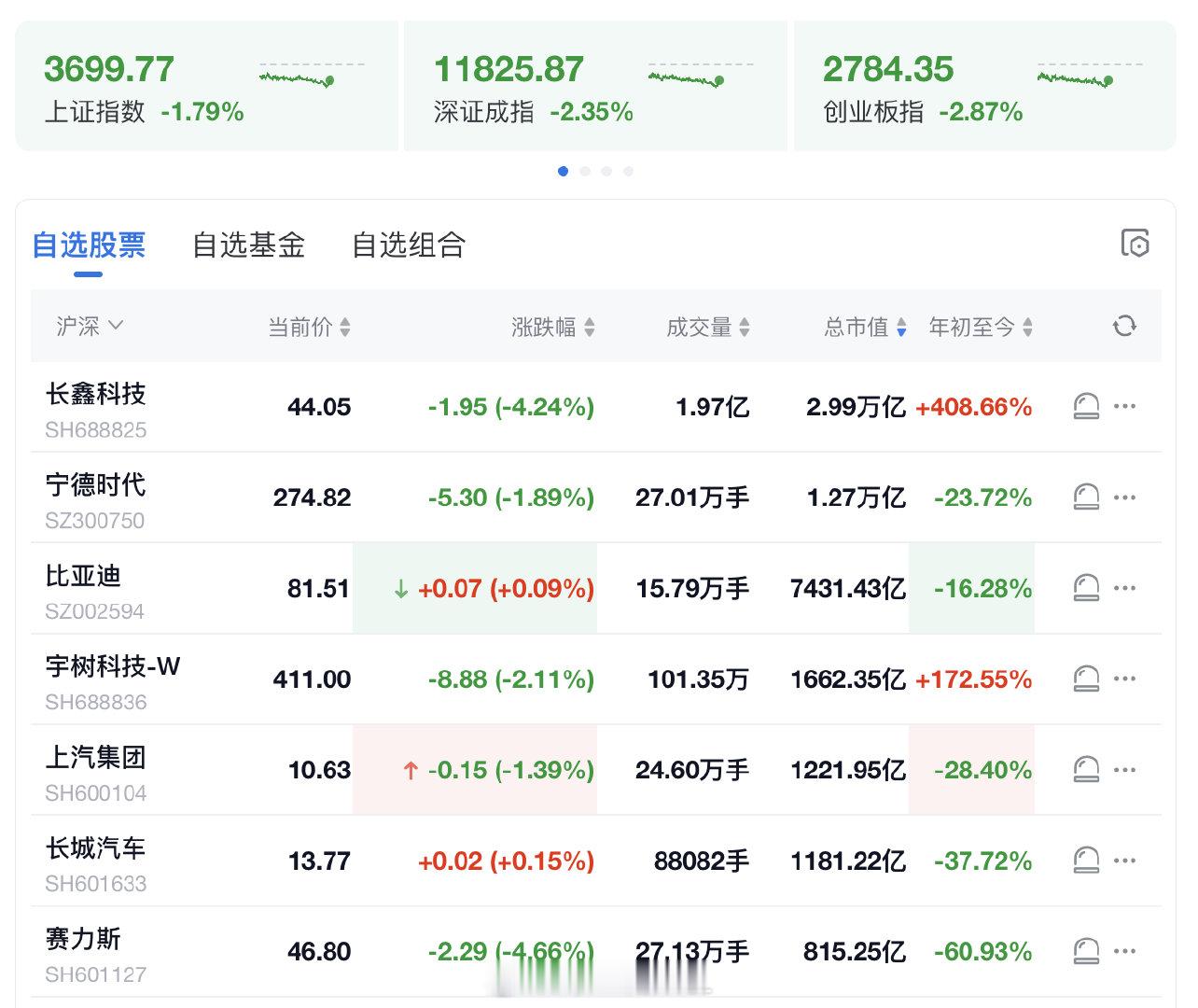The image size is (1198, 1008).
Task: Click 长鑫科技 year-to-date +408.66%
Action: click(x=973, y=407)
